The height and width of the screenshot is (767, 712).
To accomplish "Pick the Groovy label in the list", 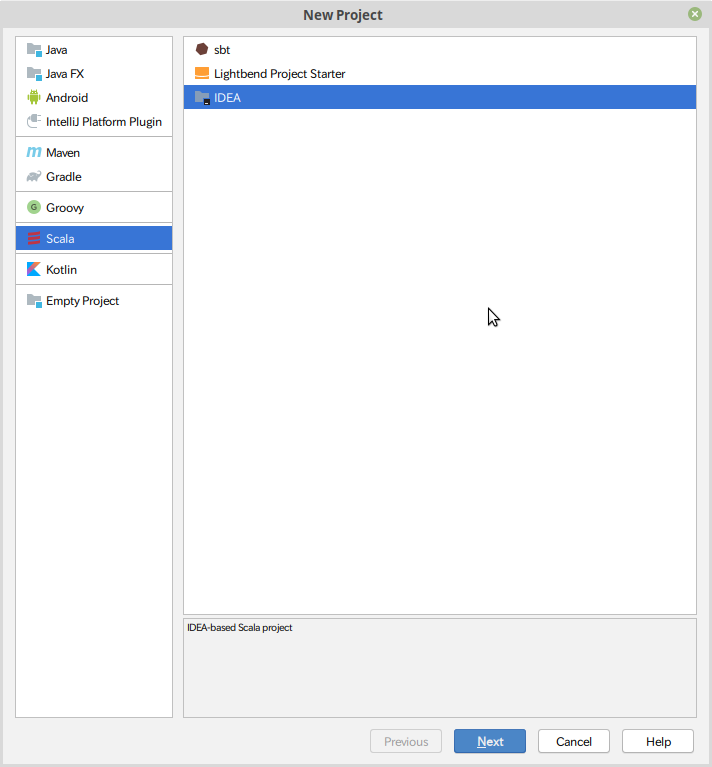I will [x=65, y=208].
